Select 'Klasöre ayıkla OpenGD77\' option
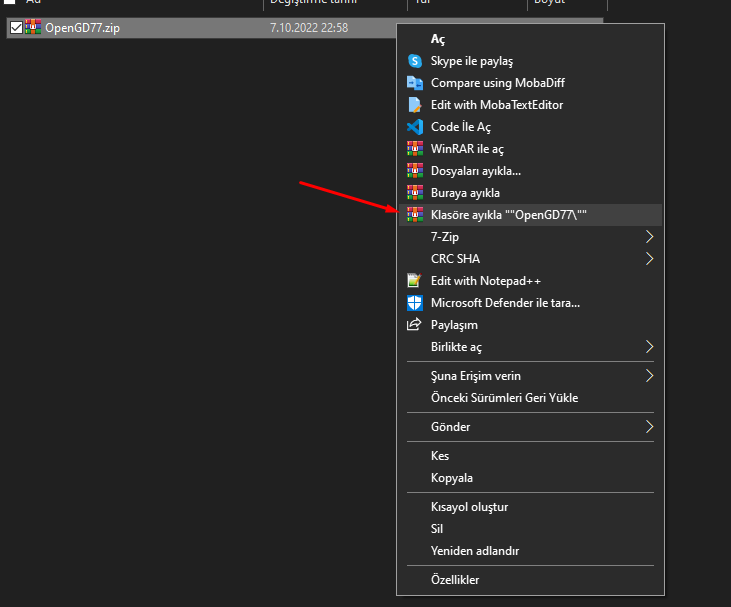Viewport: 731px width, 607px height. pyautogui.click(x=508, y=215)
